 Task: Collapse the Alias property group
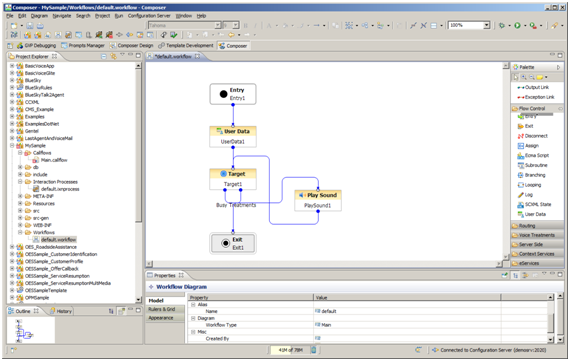click(x=193, y=305)
